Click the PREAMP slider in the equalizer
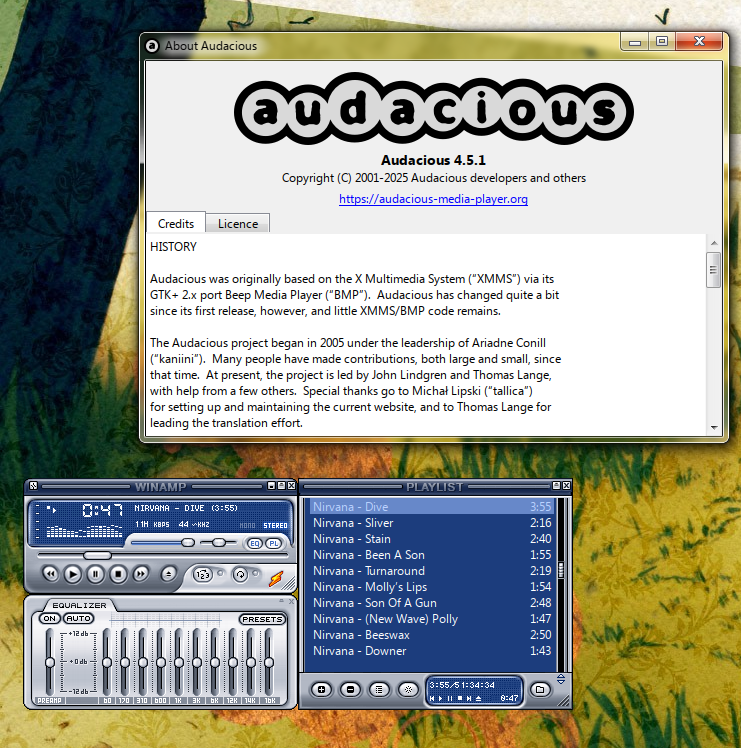Image resolution: width=741 pixels, height=748 pixels. (x=50, y=662)
